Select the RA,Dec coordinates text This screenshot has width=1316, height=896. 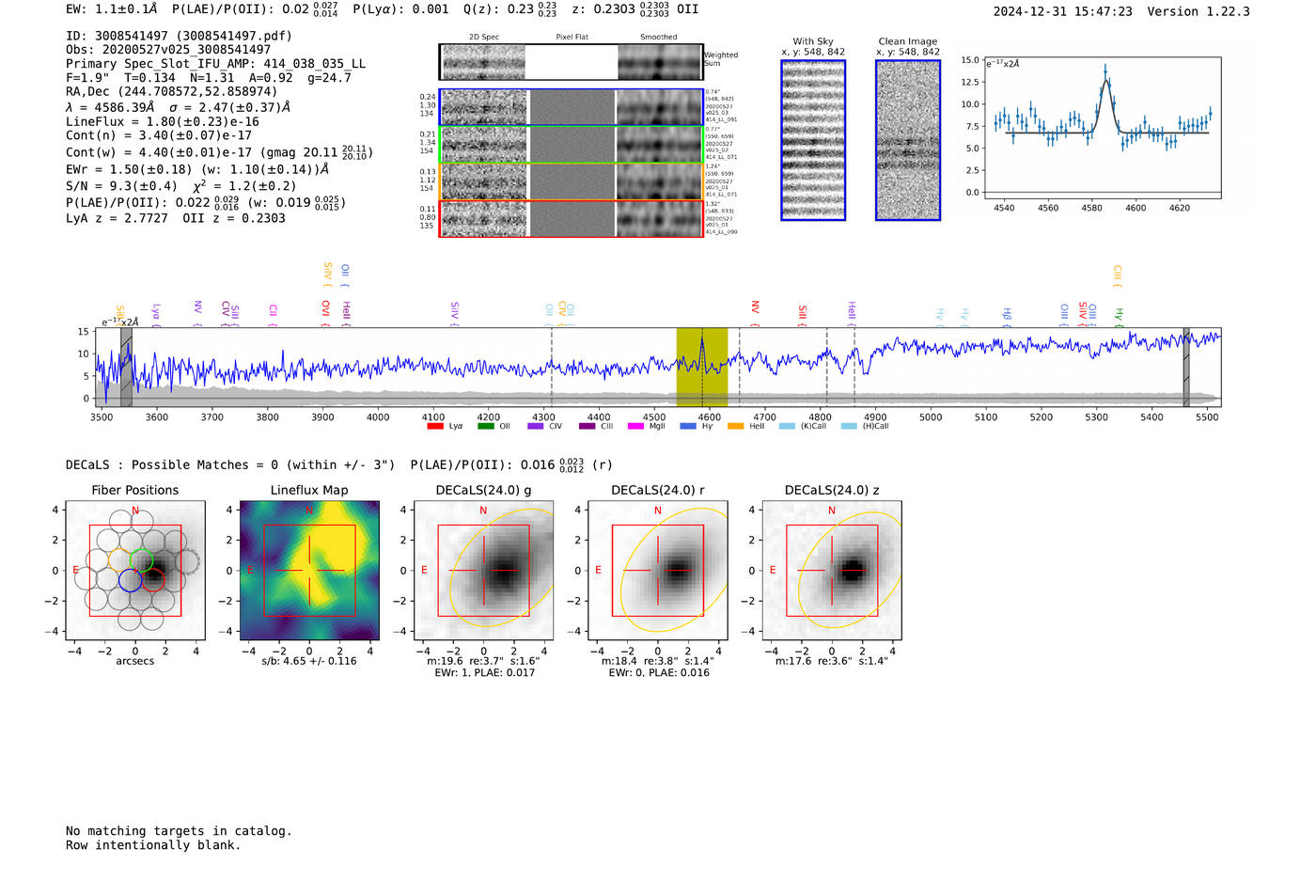coord(172,91)
